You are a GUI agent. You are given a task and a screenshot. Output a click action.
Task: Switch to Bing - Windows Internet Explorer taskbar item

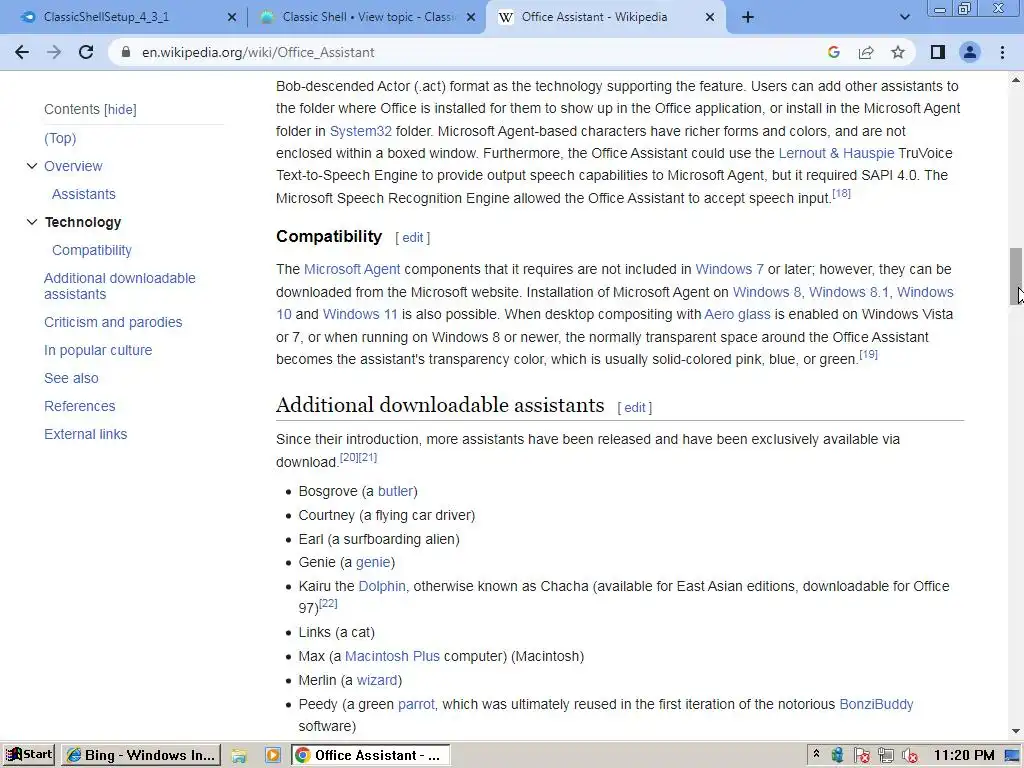click(141, 755)
